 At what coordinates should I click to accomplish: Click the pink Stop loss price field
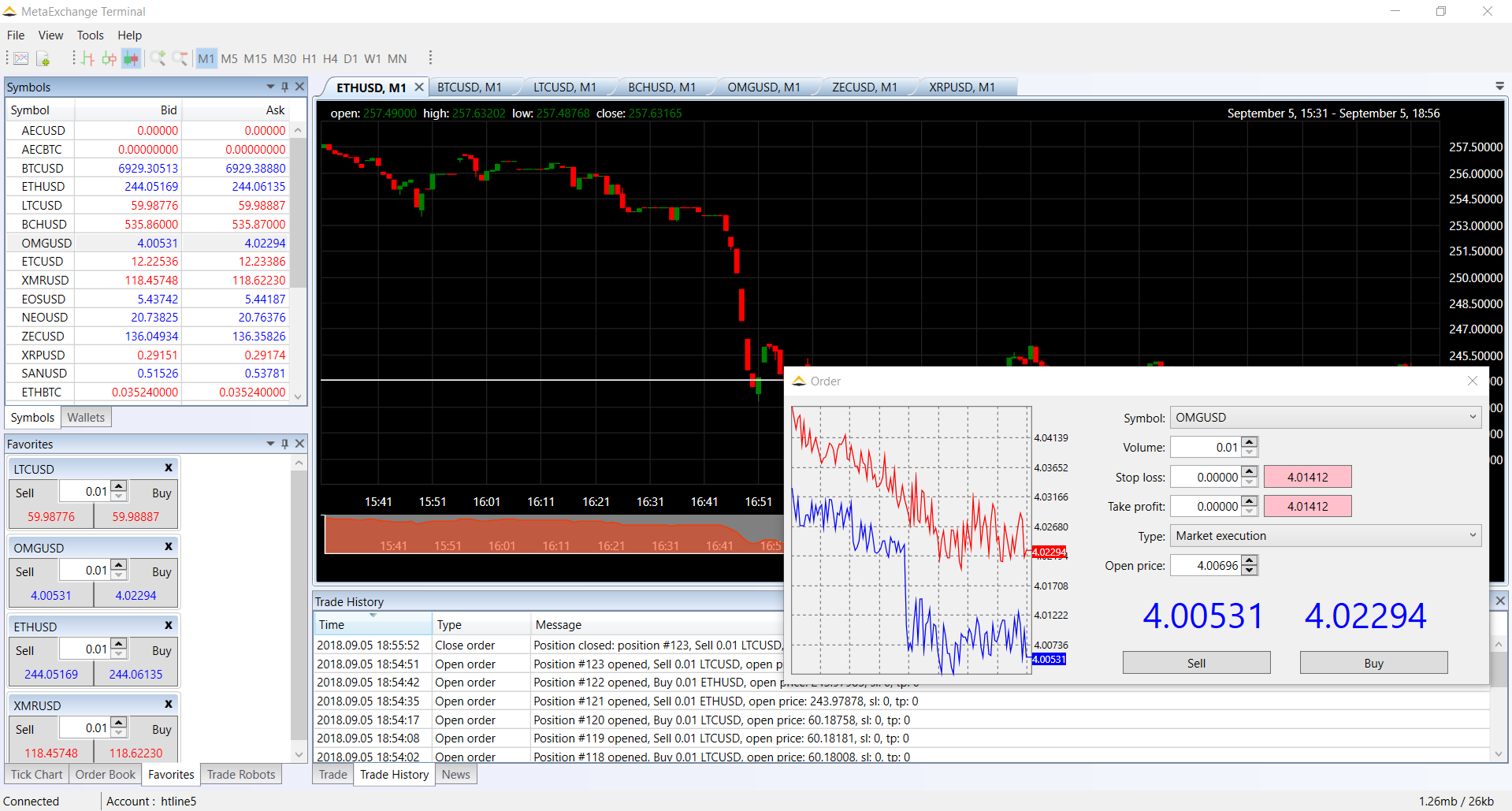point(1307,477)
